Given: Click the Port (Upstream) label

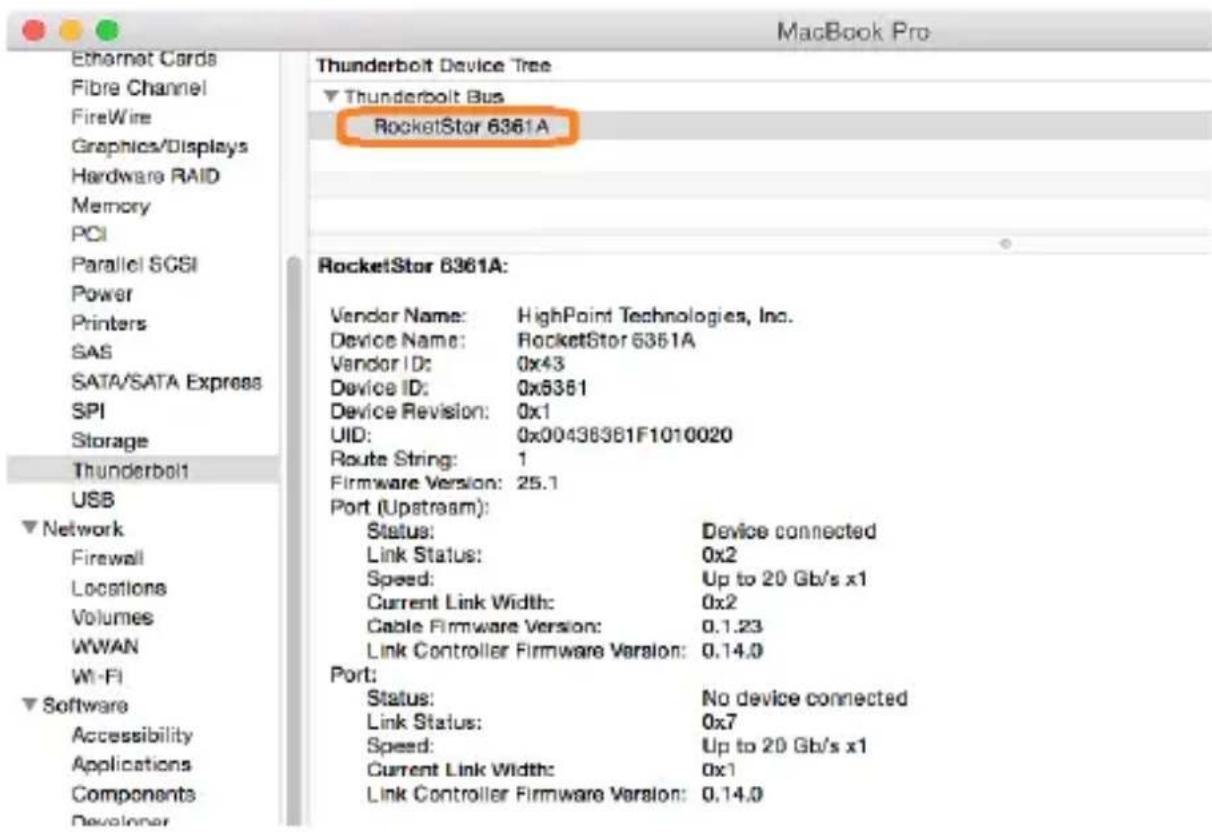Looking at the screenshot, I should tap(409, 507).
